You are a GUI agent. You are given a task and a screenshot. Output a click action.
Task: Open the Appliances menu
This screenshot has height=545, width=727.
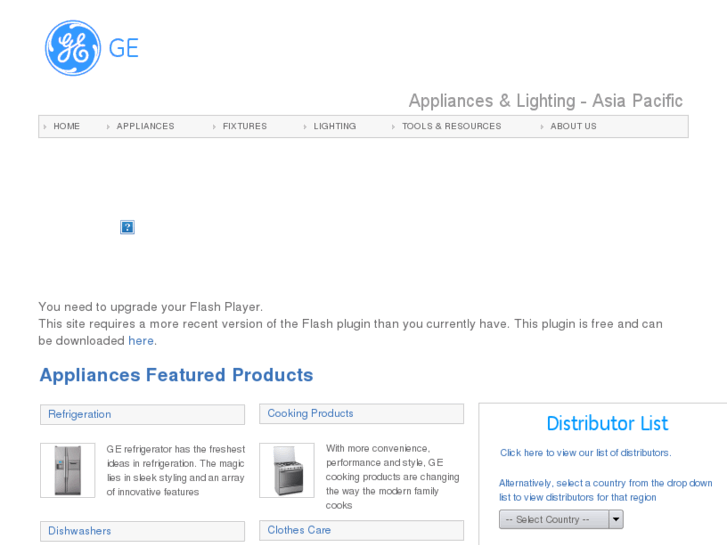(x=145, y=126)
